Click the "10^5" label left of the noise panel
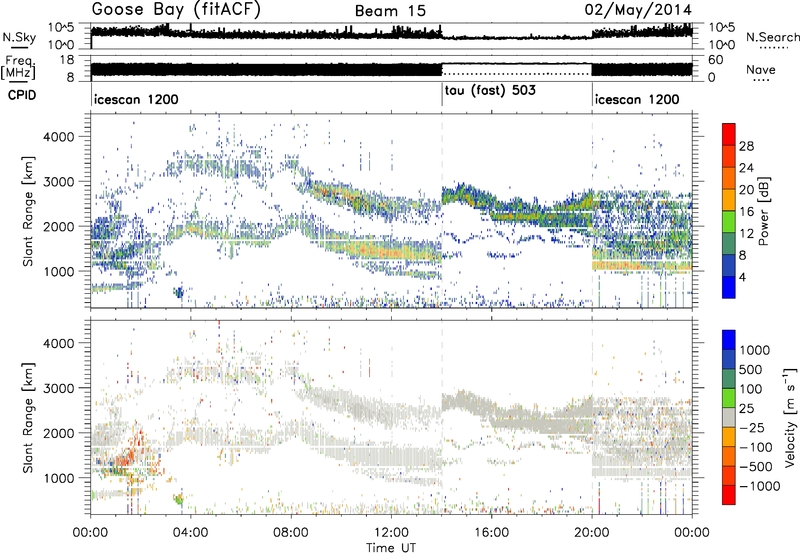800x554 pixels. coord(61,28)
